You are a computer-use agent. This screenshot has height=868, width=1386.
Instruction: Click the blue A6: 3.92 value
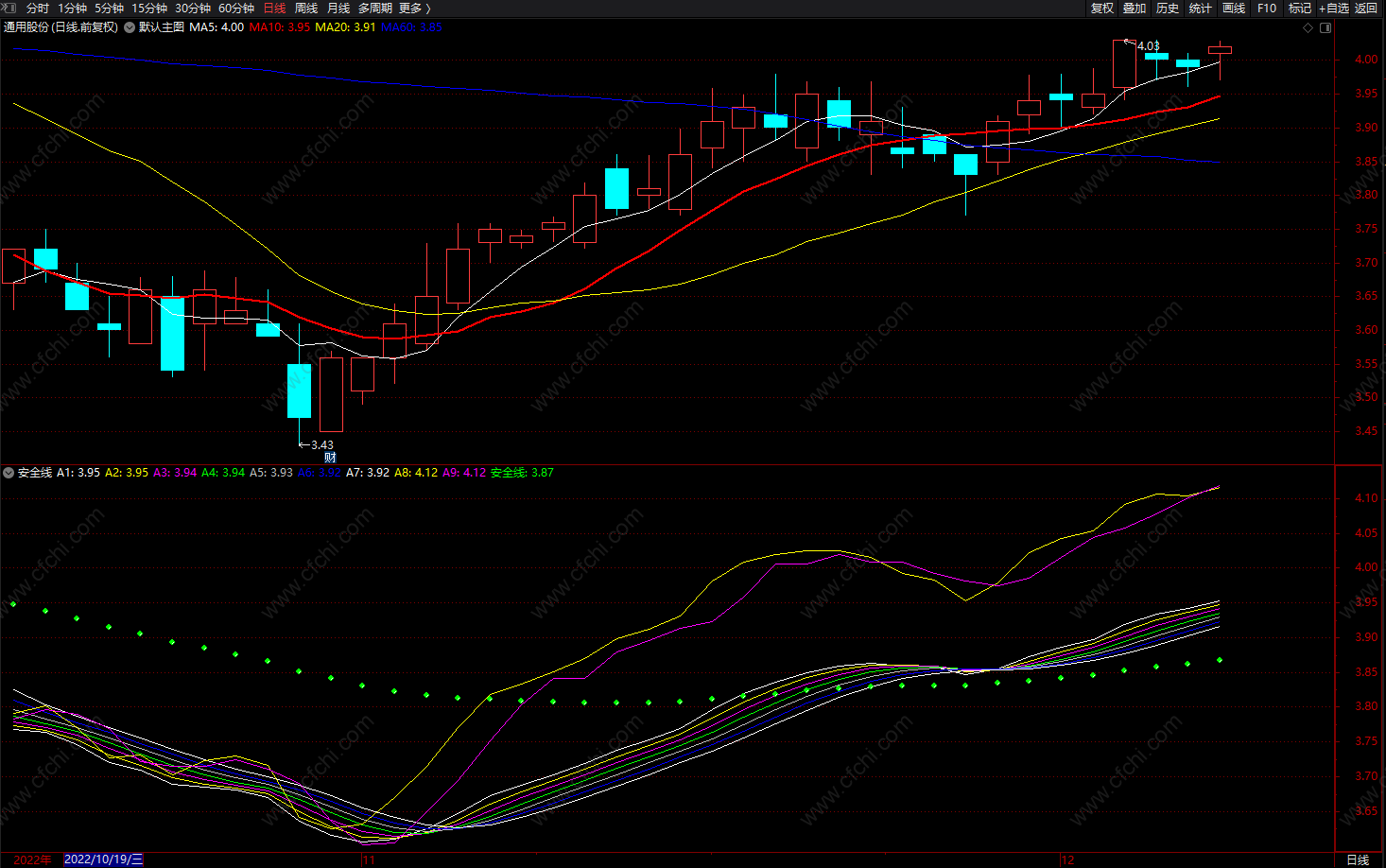(x=320, y=473)
